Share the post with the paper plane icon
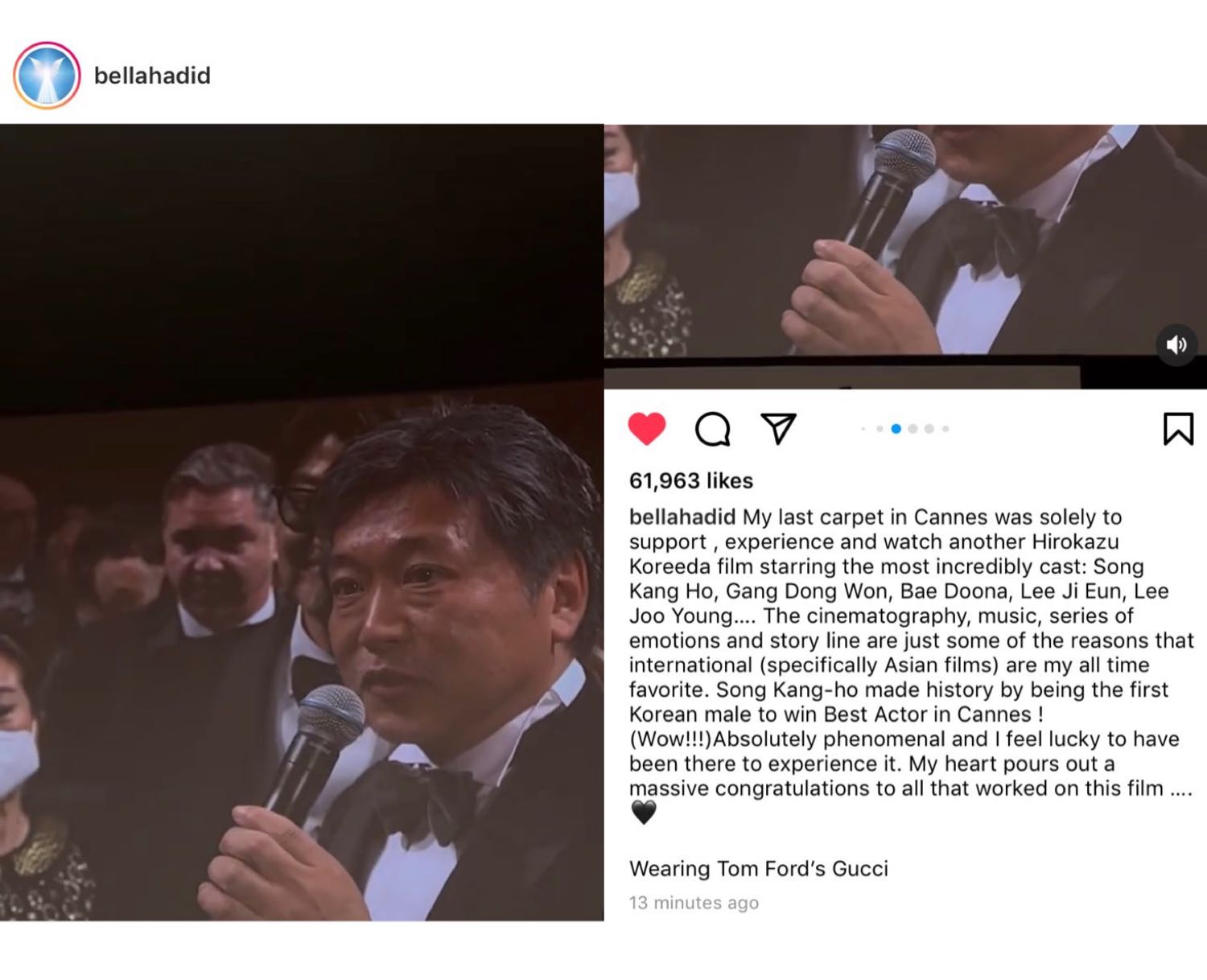Viewport: 1207px width, 980px height. pyautogui.click(x=778, y=429)
